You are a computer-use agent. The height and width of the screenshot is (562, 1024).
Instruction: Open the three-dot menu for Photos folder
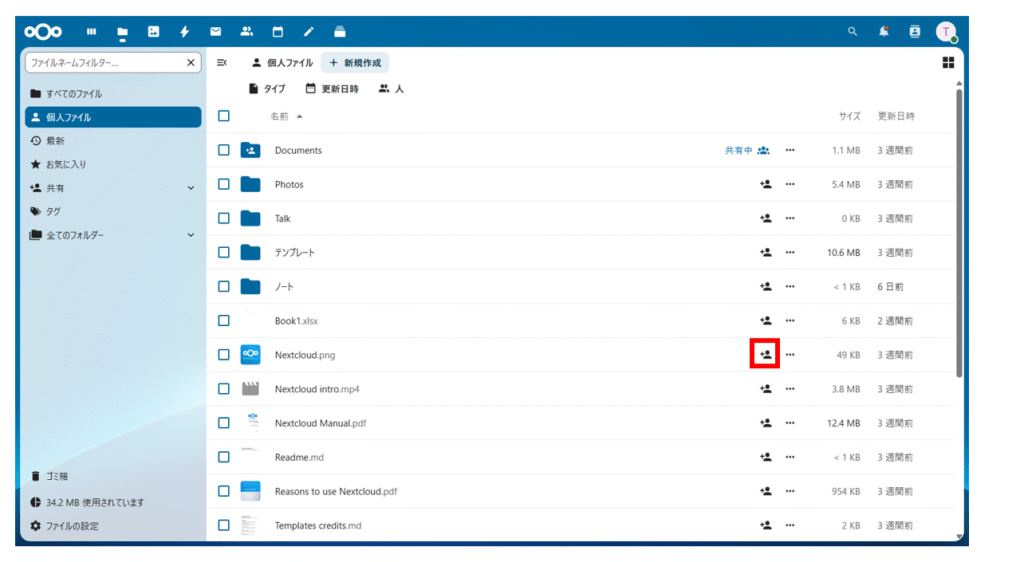[790, 185]
